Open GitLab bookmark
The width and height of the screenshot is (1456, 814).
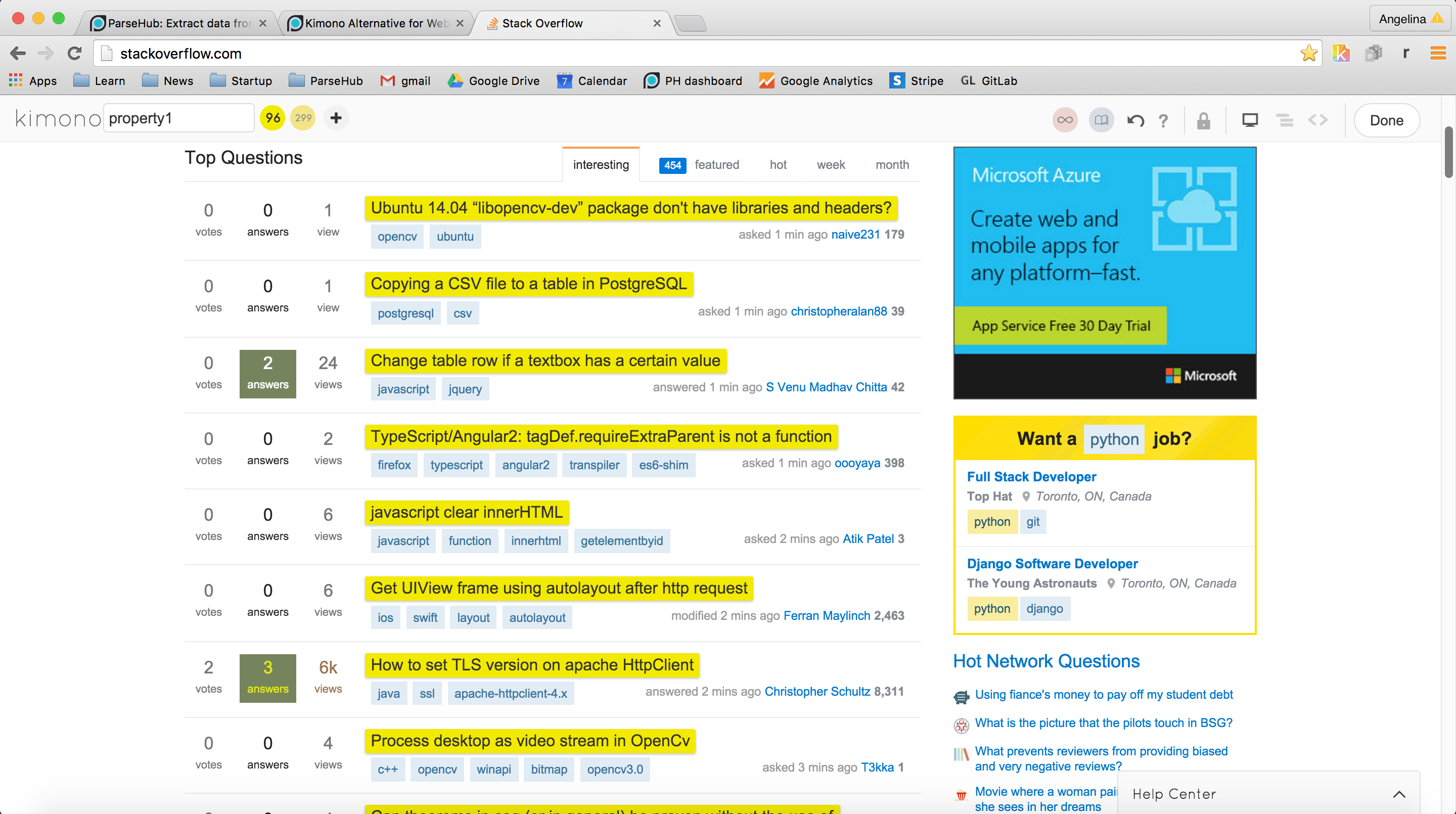click(988, 81)
